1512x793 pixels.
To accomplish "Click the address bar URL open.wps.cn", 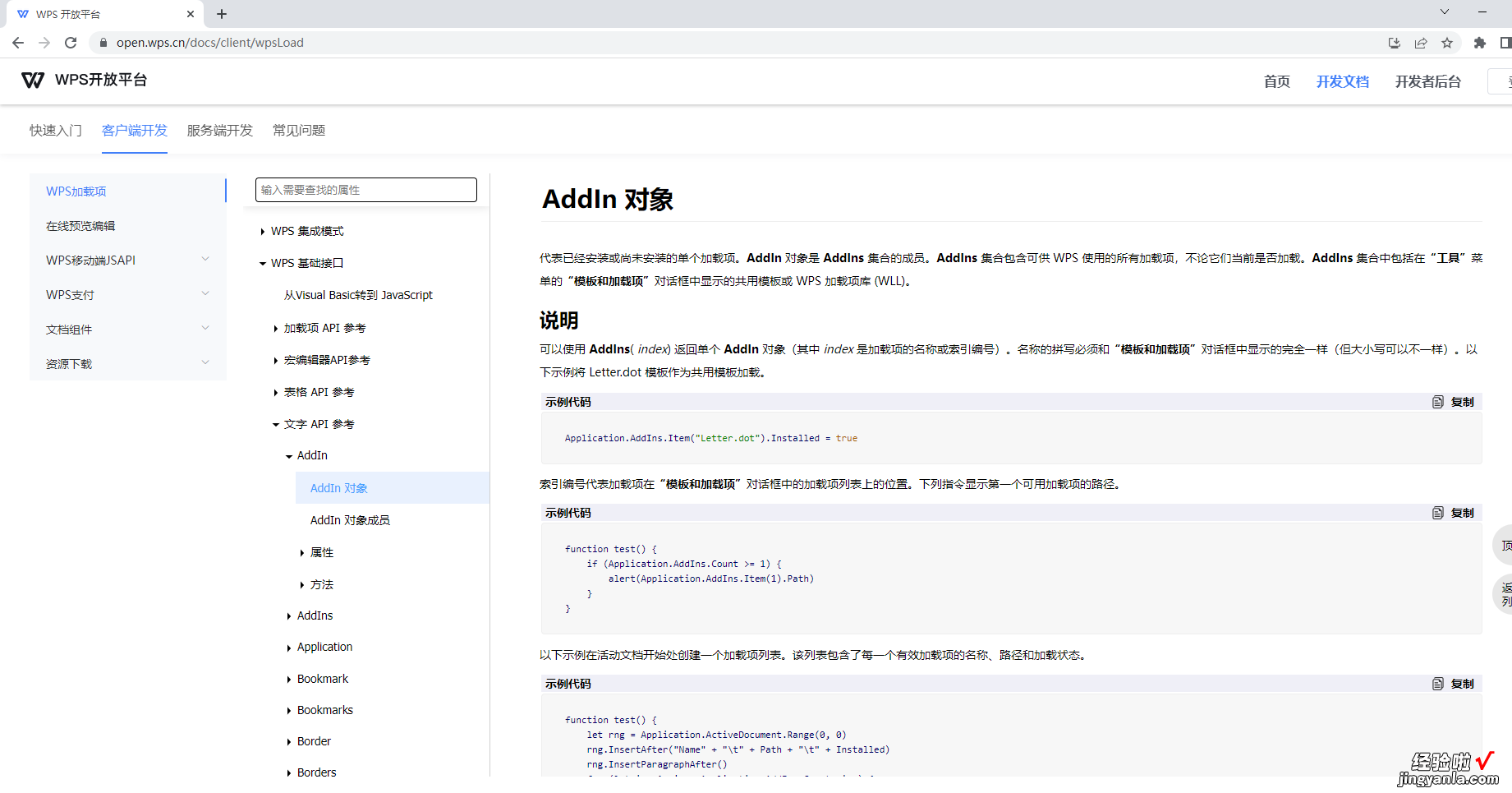I will coord(210,43).
